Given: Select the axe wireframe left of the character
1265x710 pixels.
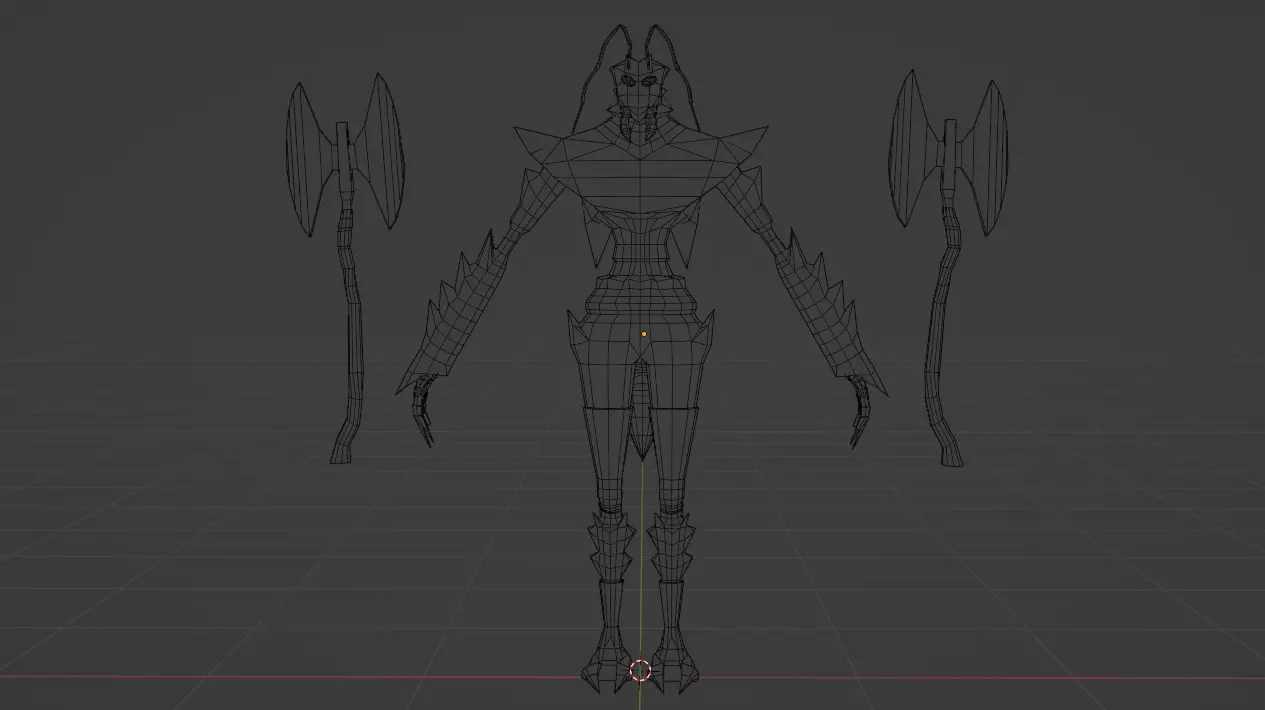Looking at the screenshot, I should coord(346,268).
